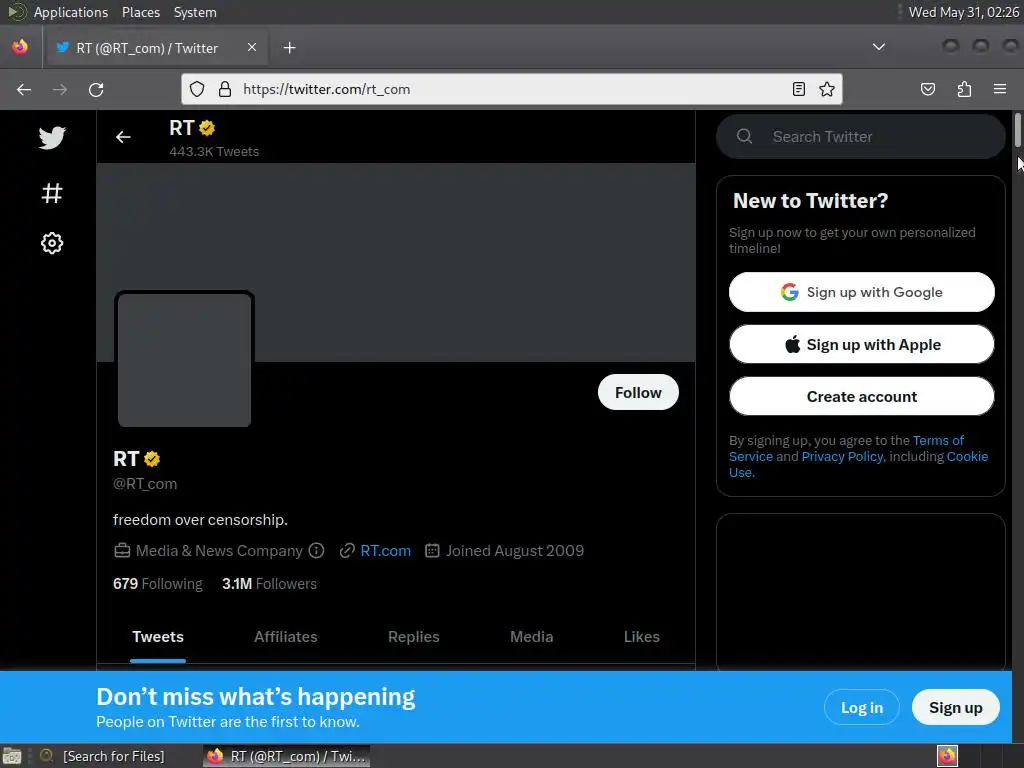
Task: Reload the page with refresh icon
Action: pyautogui.click(x=96, y=89)
